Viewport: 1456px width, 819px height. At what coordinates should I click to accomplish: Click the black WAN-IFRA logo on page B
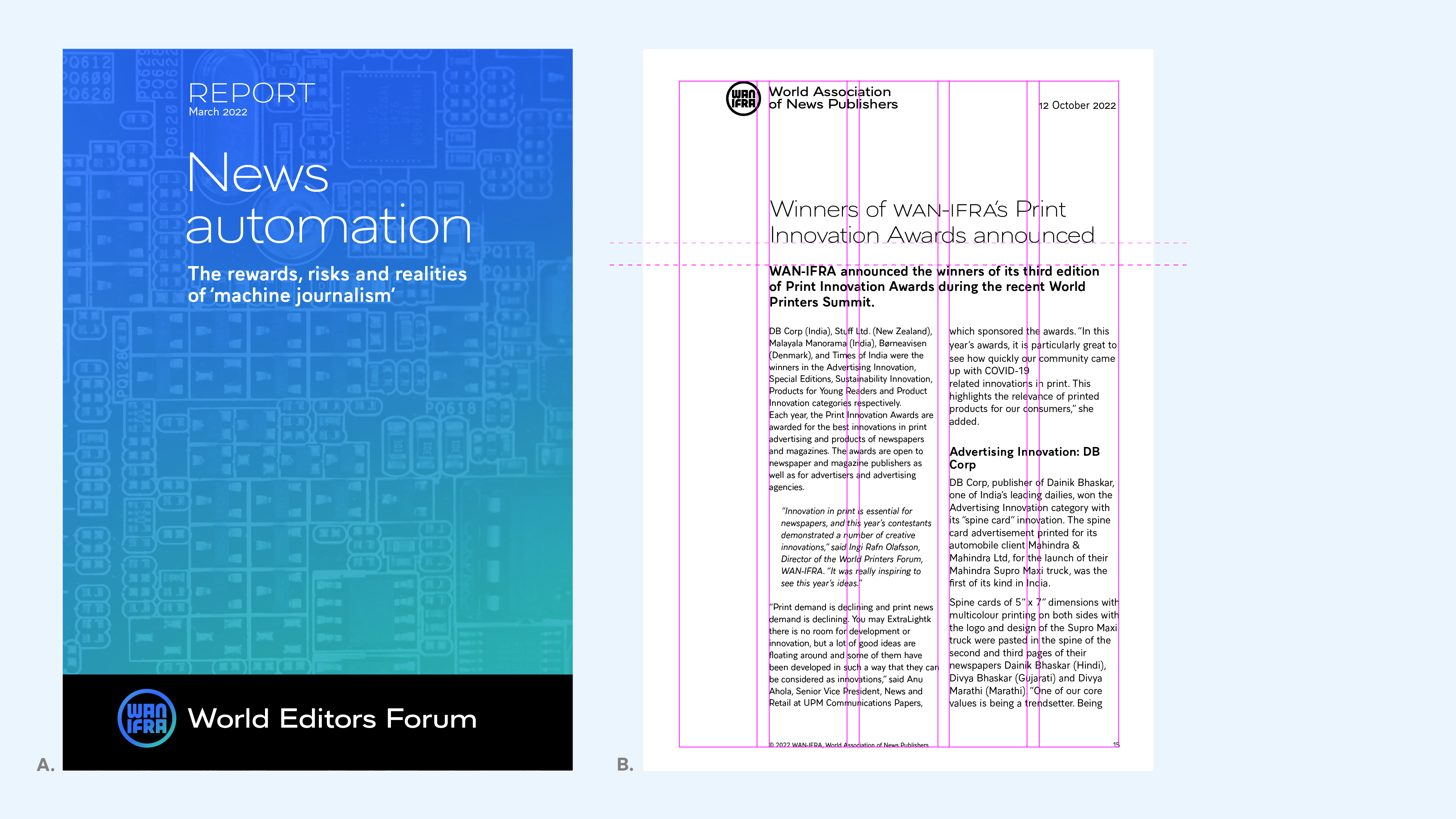pos(743,99)
